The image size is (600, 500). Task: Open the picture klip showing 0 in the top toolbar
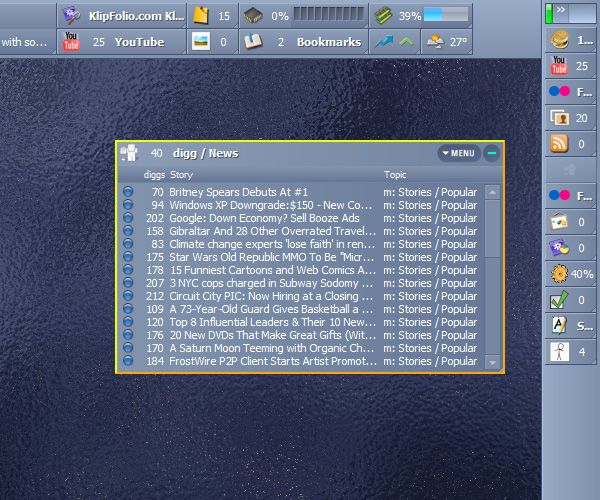(x=201, y=41)
